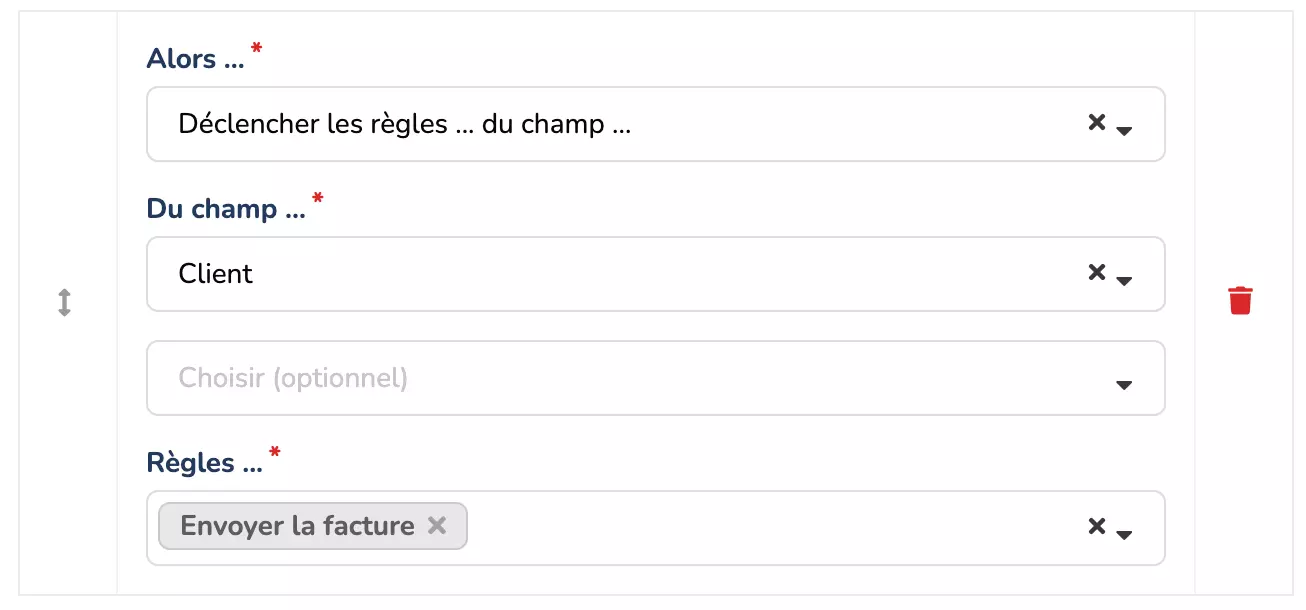Viewport: 1306px width, 610px height.
Task: Click the 'Règles ...' field label
Action: [205, 463]
